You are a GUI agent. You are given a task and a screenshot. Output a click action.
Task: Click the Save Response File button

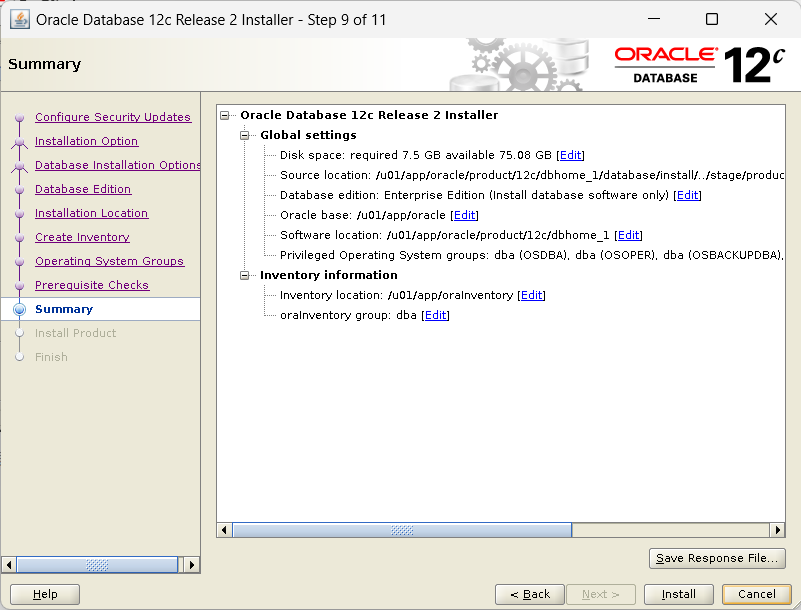[x=717, y=558]
